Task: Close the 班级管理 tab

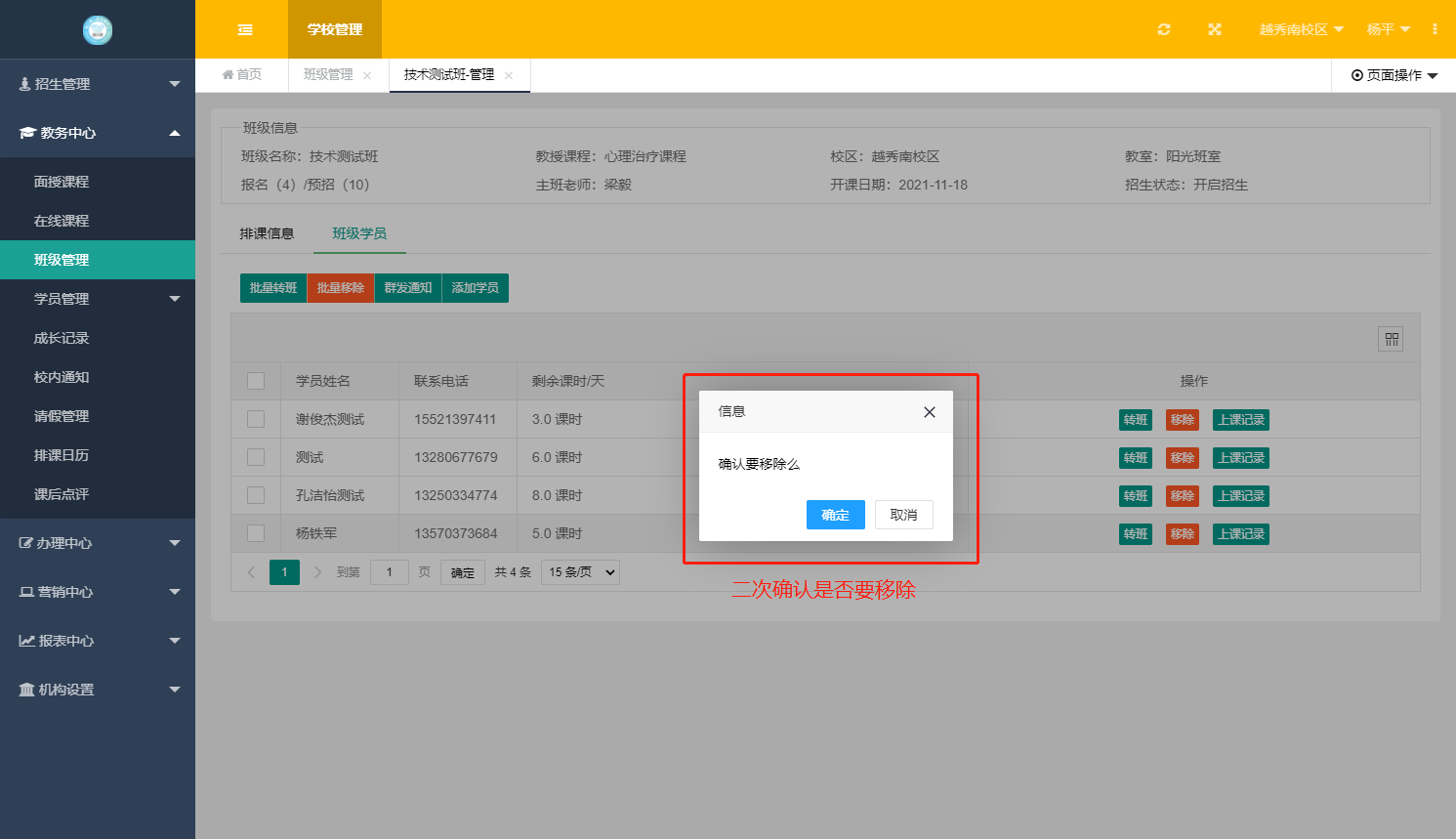Action: coord(367,75)
